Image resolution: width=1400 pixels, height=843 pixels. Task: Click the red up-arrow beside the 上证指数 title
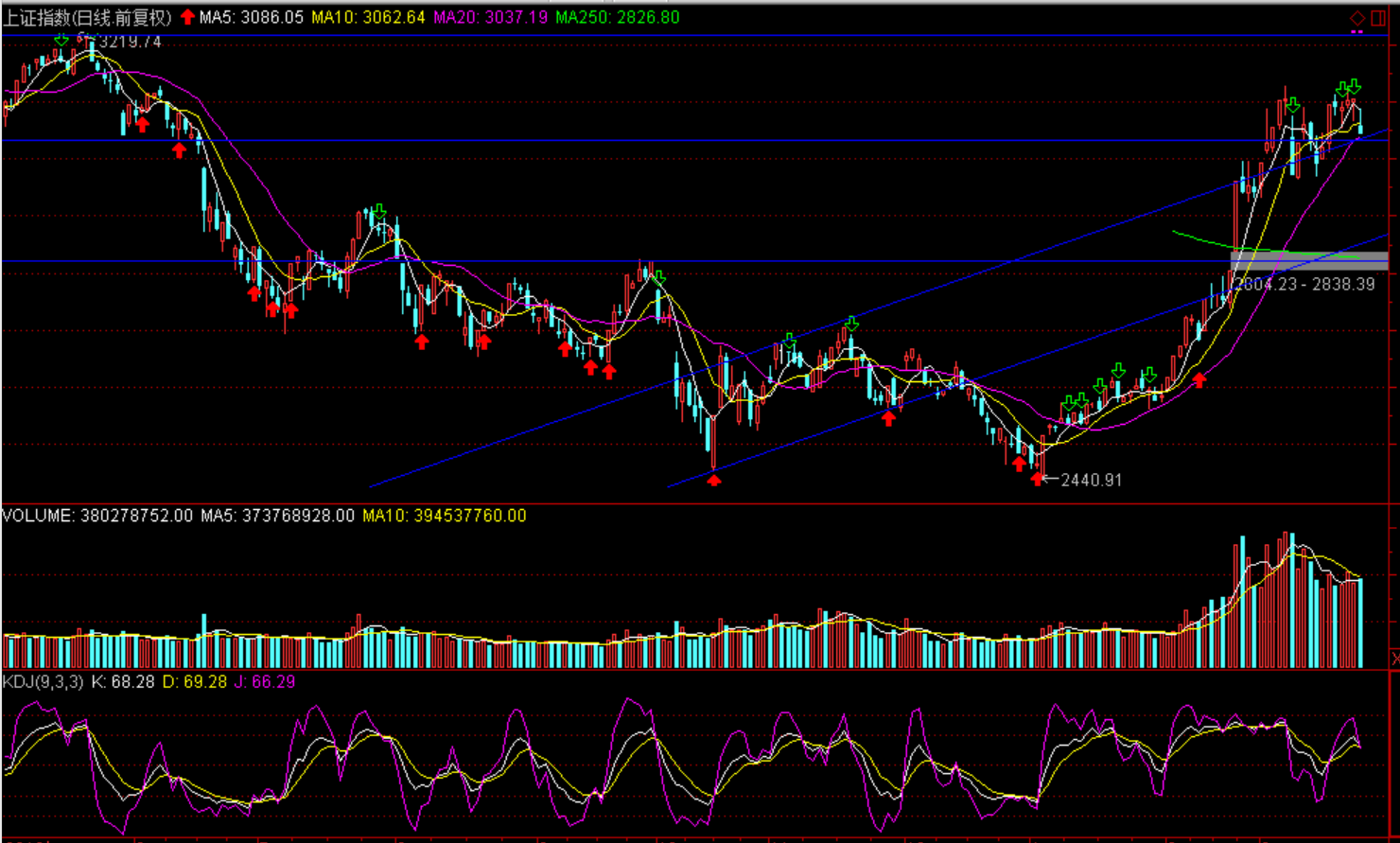[x=187, y=17]
